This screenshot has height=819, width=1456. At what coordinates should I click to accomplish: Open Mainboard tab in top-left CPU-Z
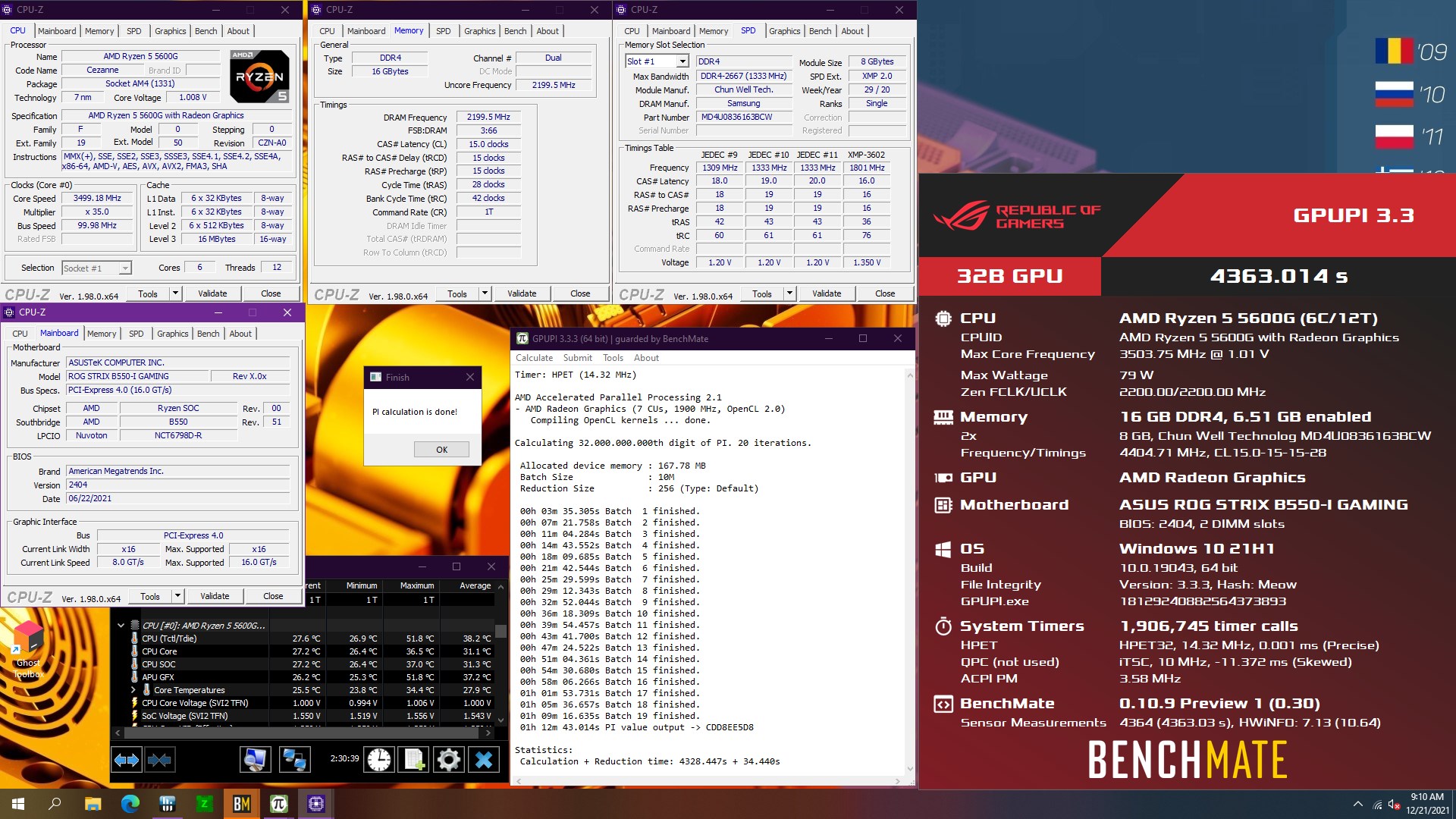57,31
